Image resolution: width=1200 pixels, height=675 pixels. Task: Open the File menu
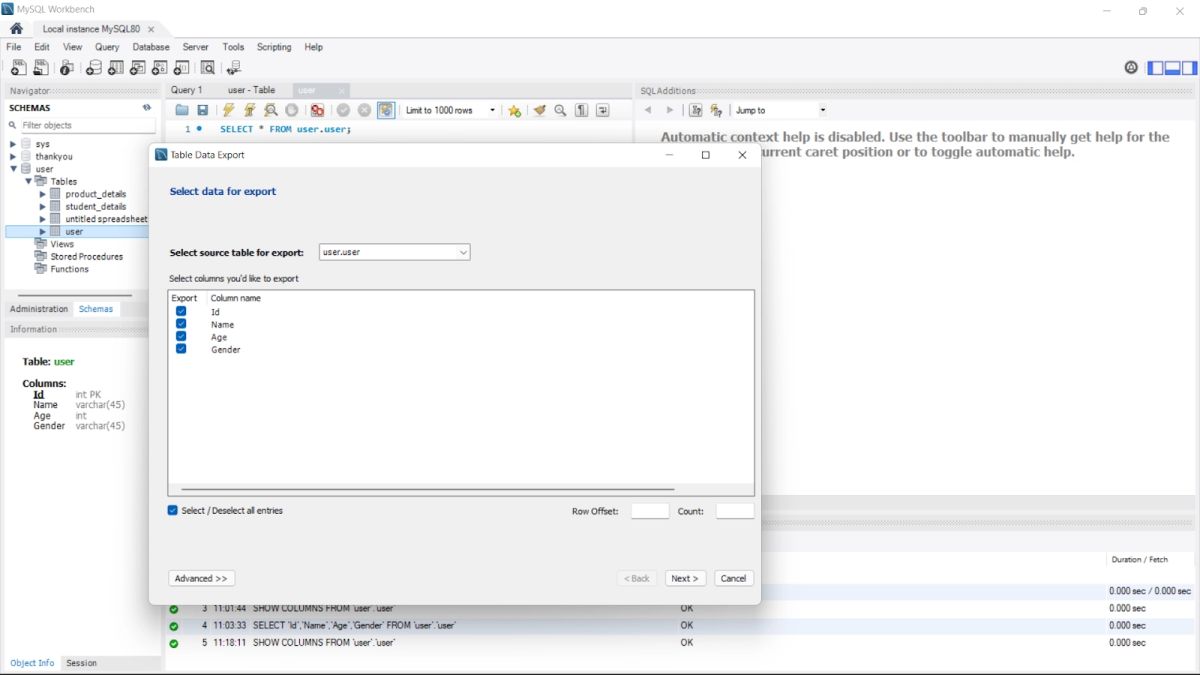tap(14, 47)
